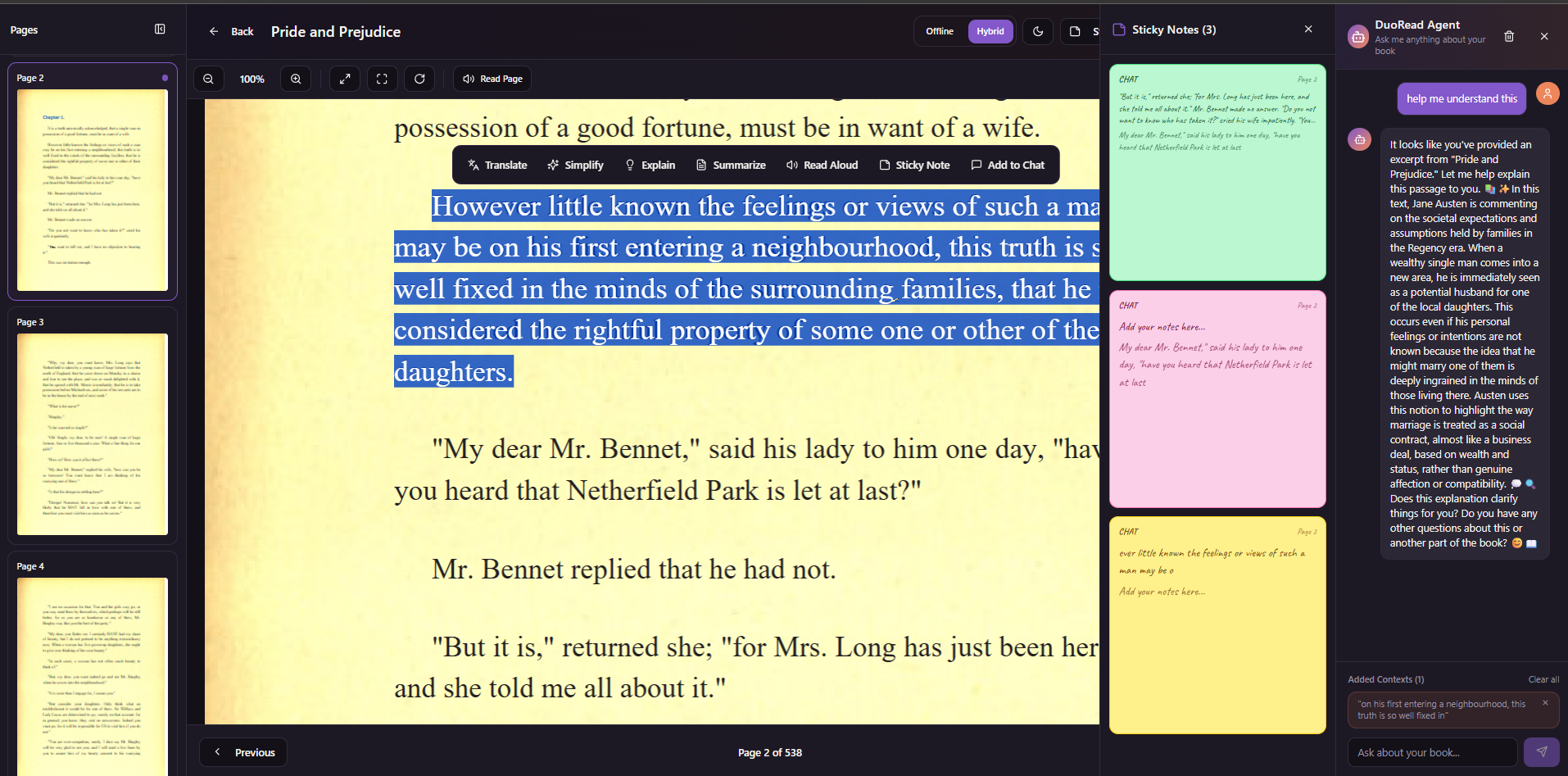Click 'help me understand this' message
This screenshot has width=1568, height=776.
pos(1462,98)
